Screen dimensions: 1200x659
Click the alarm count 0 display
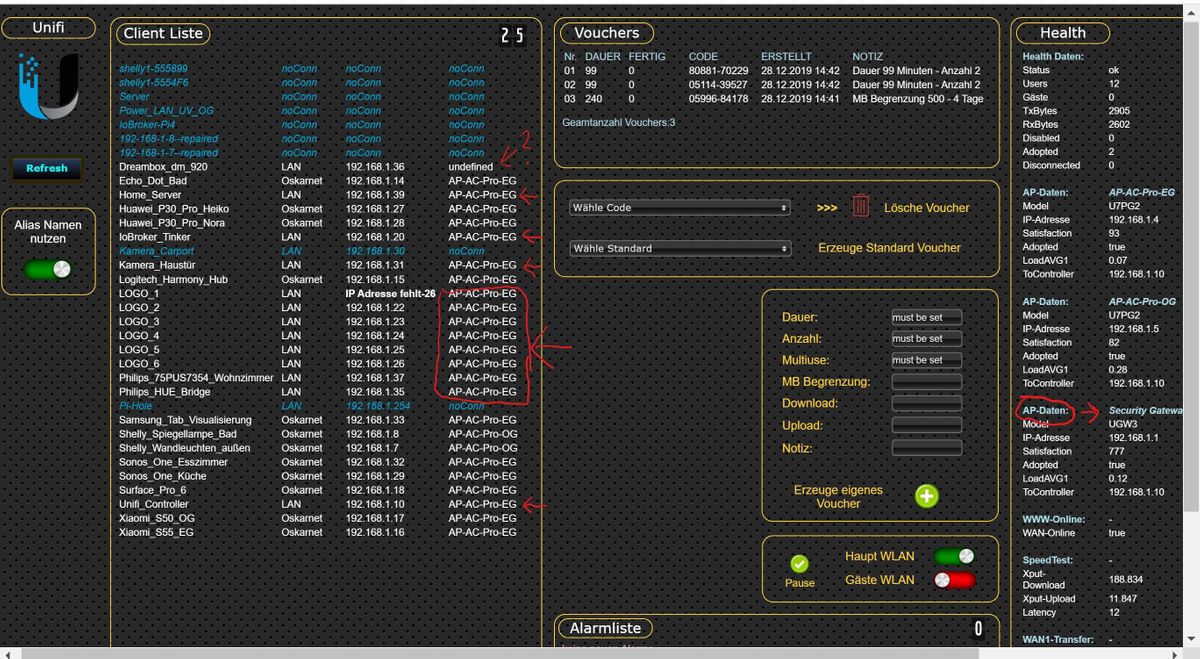click(978, 629)
